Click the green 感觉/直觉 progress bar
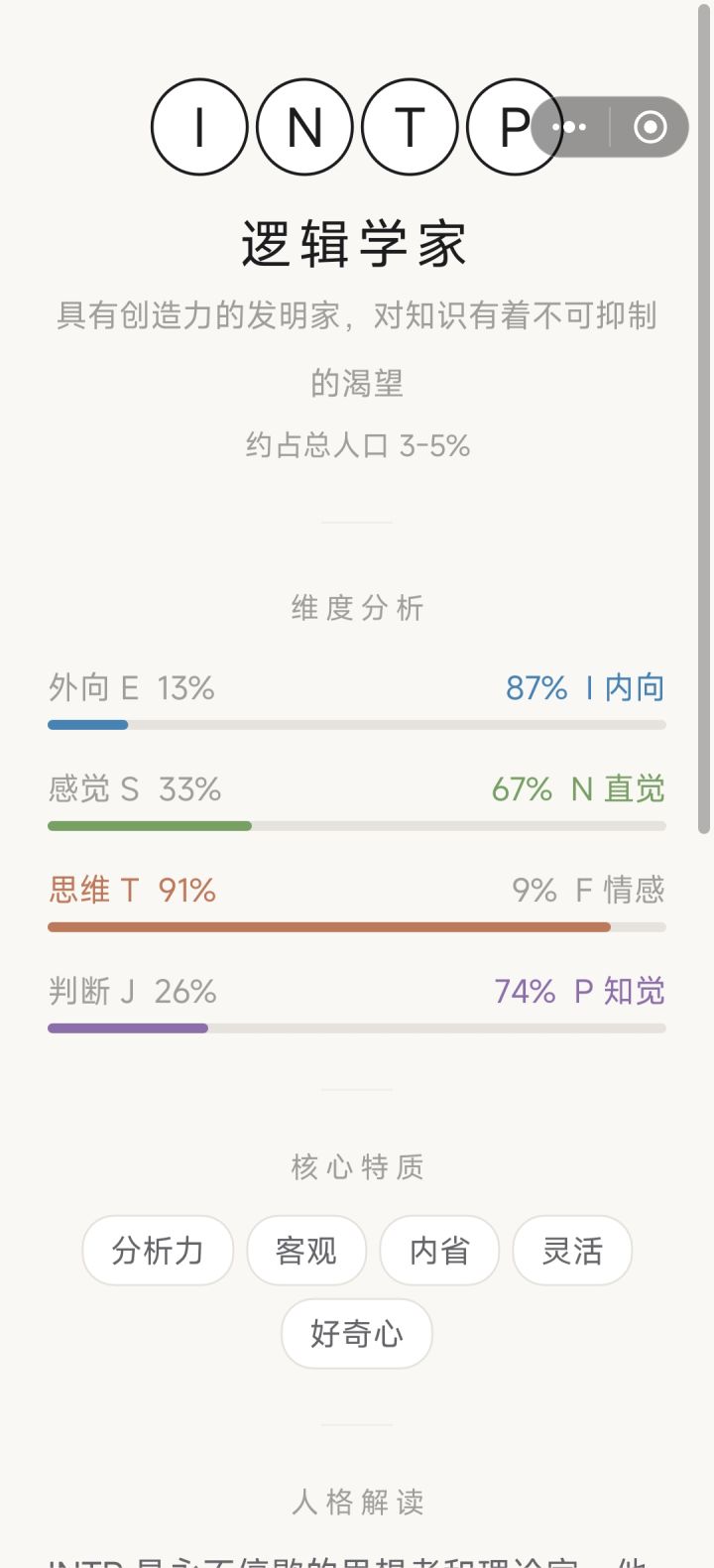This screenshot has width=714, height=1568. 357,826
